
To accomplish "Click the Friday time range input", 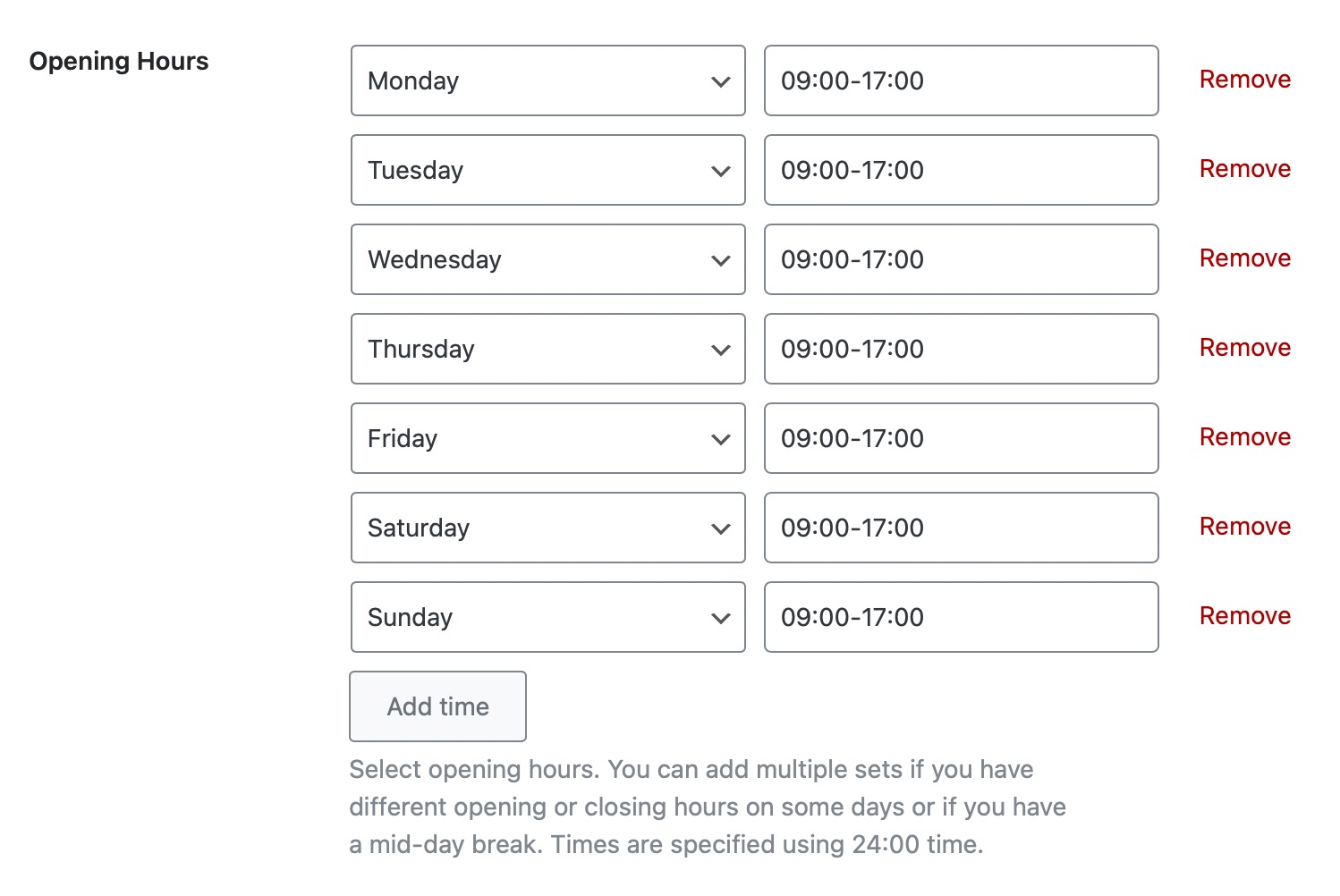I will (x=961, y=438).
